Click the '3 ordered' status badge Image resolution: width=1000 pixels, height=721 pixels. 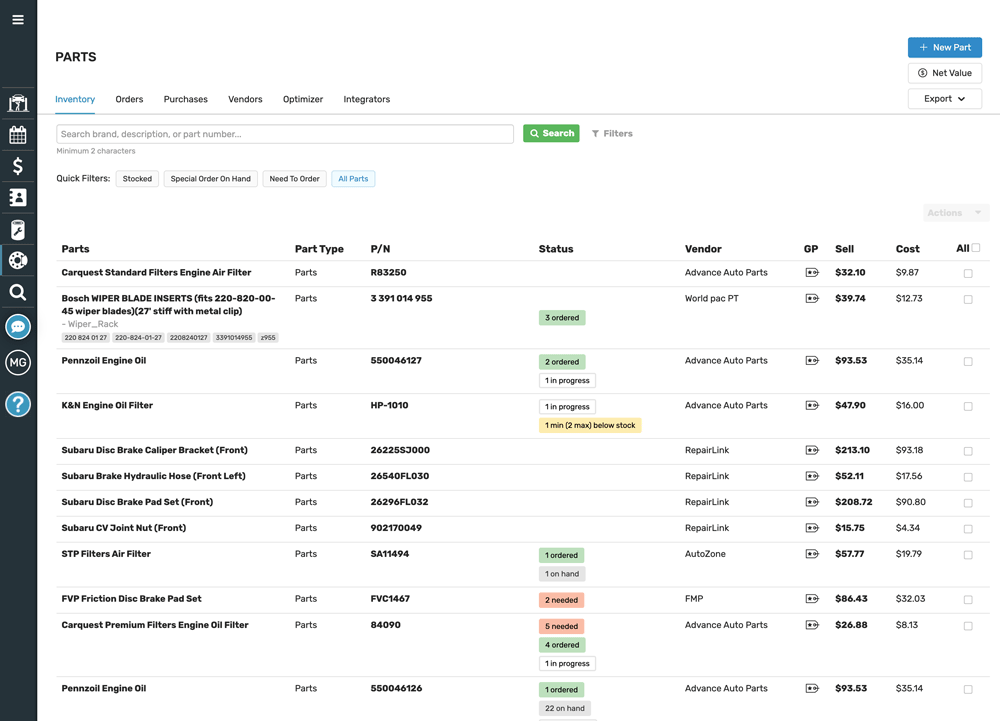(x=562, y=317)
